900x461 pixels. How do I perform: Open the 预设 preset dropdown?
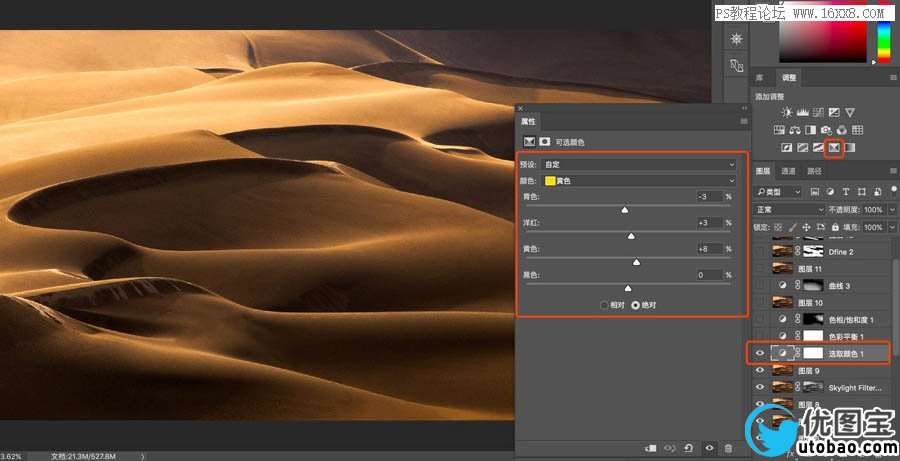coord(640,164)
